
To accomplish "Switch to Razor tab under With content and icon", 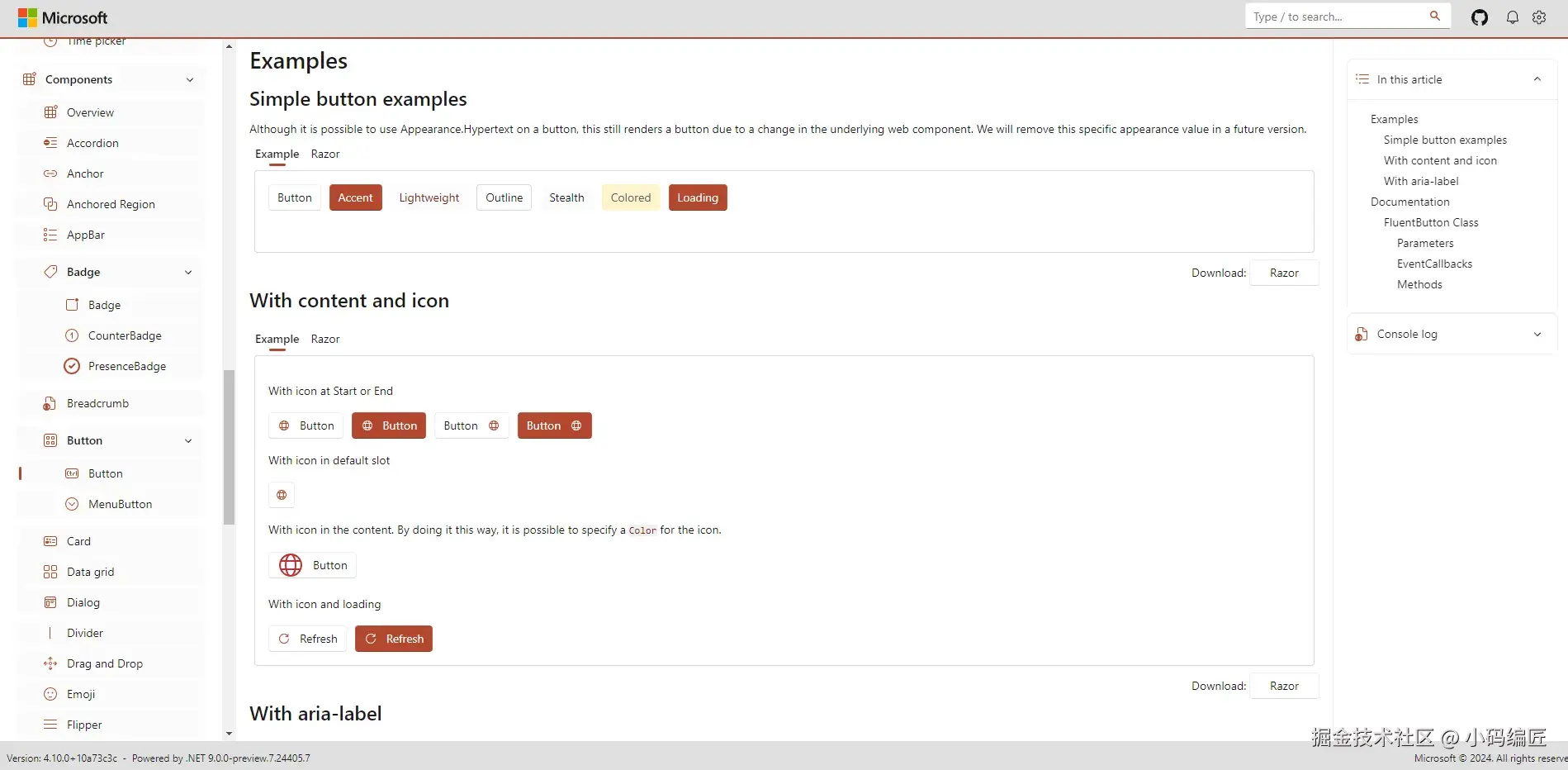I will point(325,339).
